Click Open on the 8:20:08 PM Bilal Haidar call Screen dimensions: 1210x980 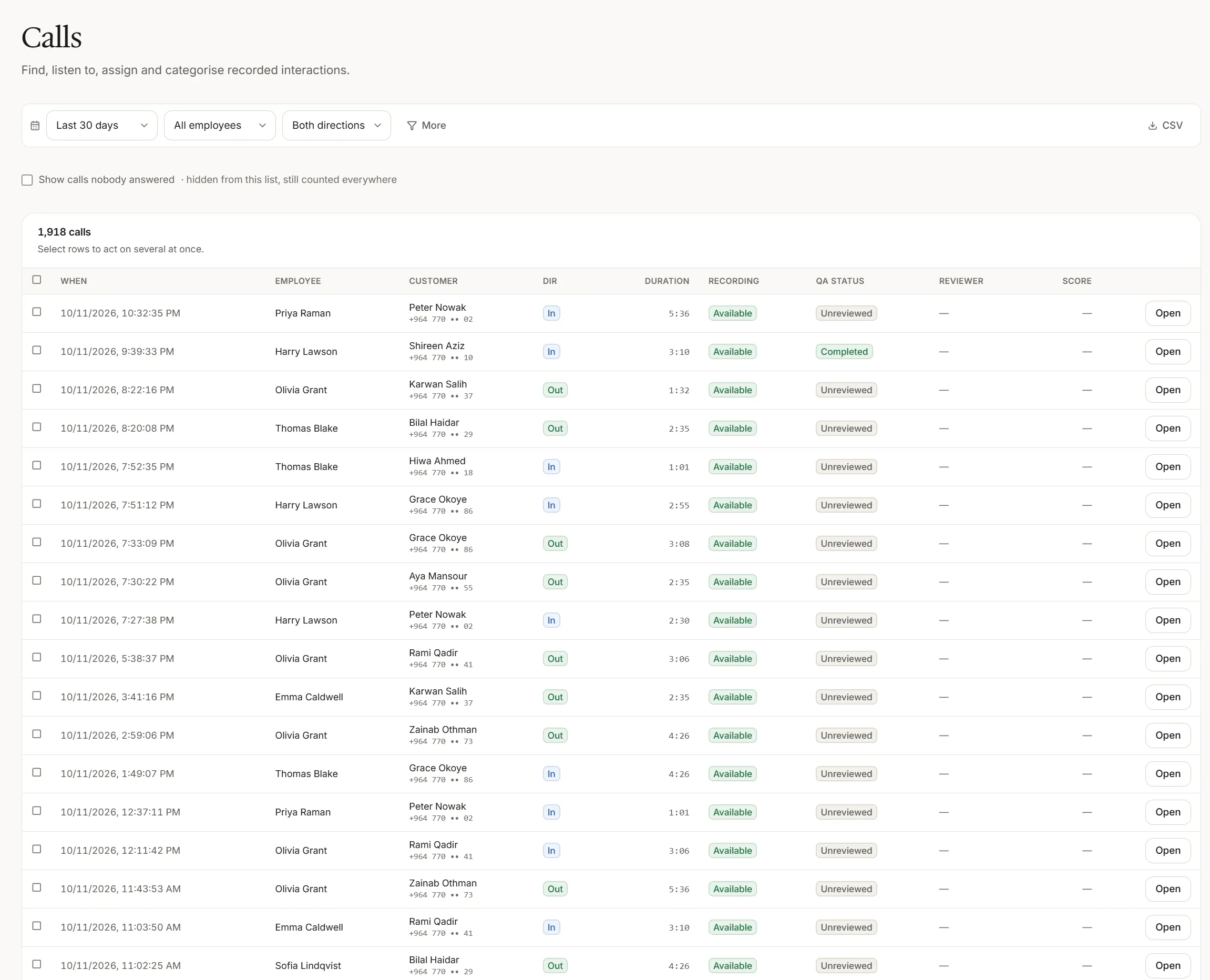(1167, 428)
